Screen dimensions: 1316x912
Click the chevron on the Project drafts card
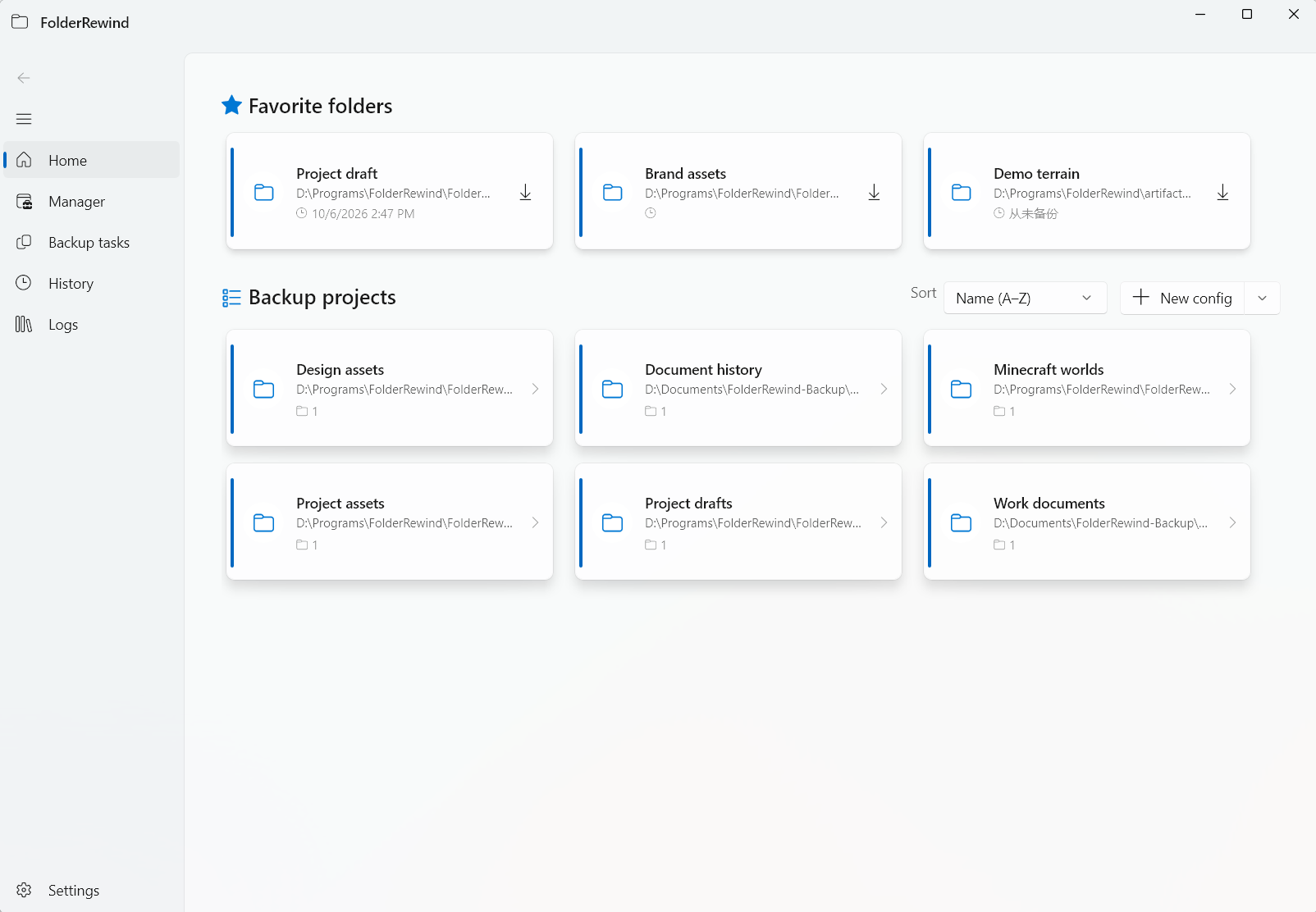884,522
